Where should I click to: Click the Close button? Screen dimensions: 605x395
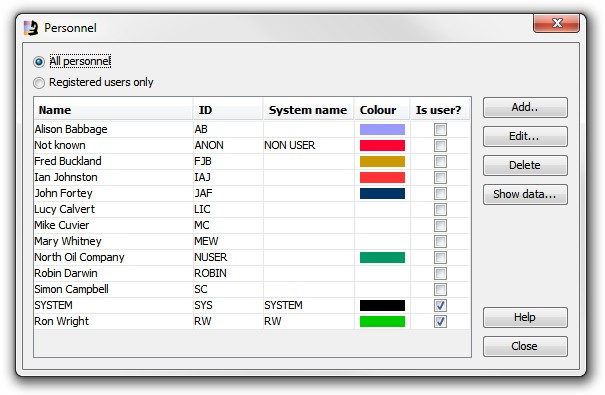(525, 346)
